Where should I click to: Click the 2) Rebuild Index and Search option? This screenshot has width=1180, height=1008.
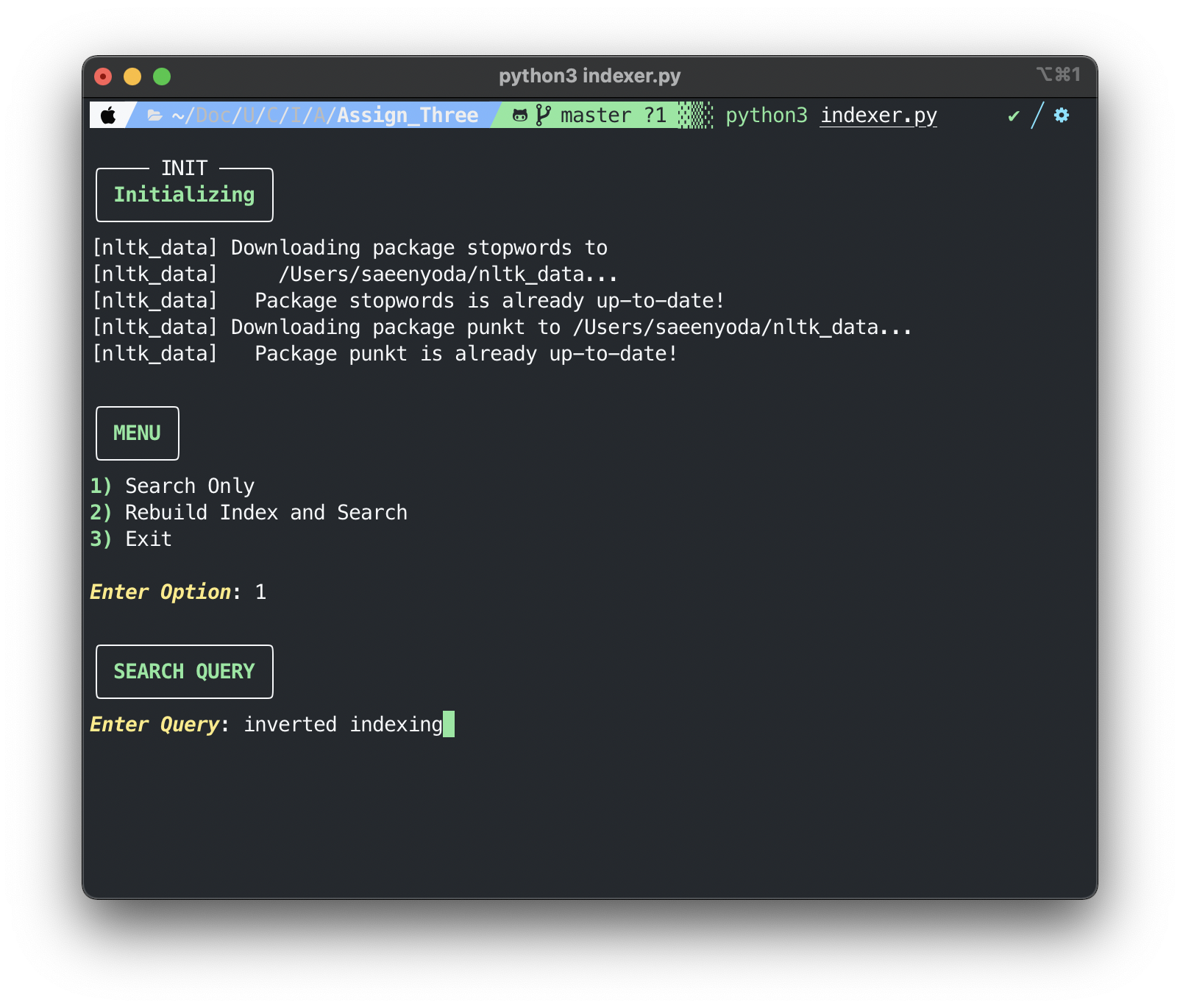pos(249,513)
